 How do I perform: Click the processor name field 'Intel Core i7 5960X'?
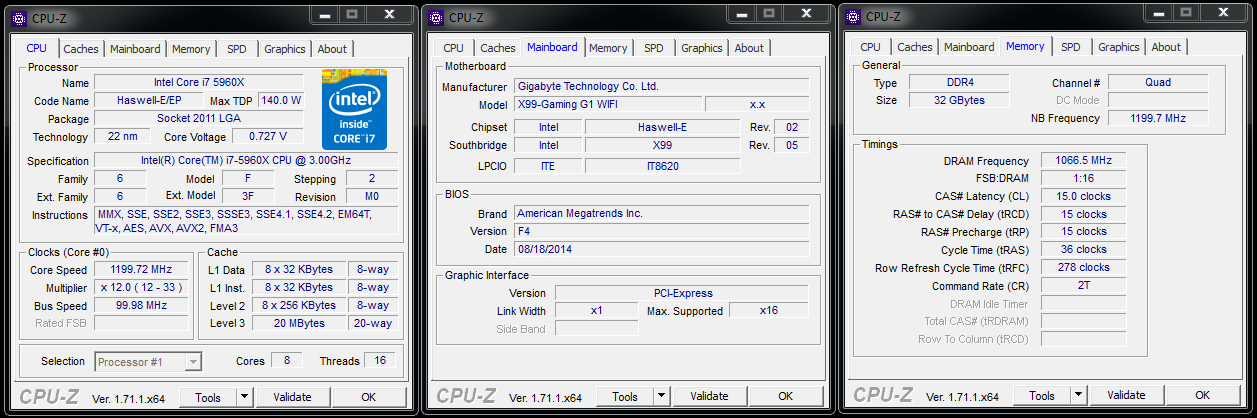[x=200, y=82]
